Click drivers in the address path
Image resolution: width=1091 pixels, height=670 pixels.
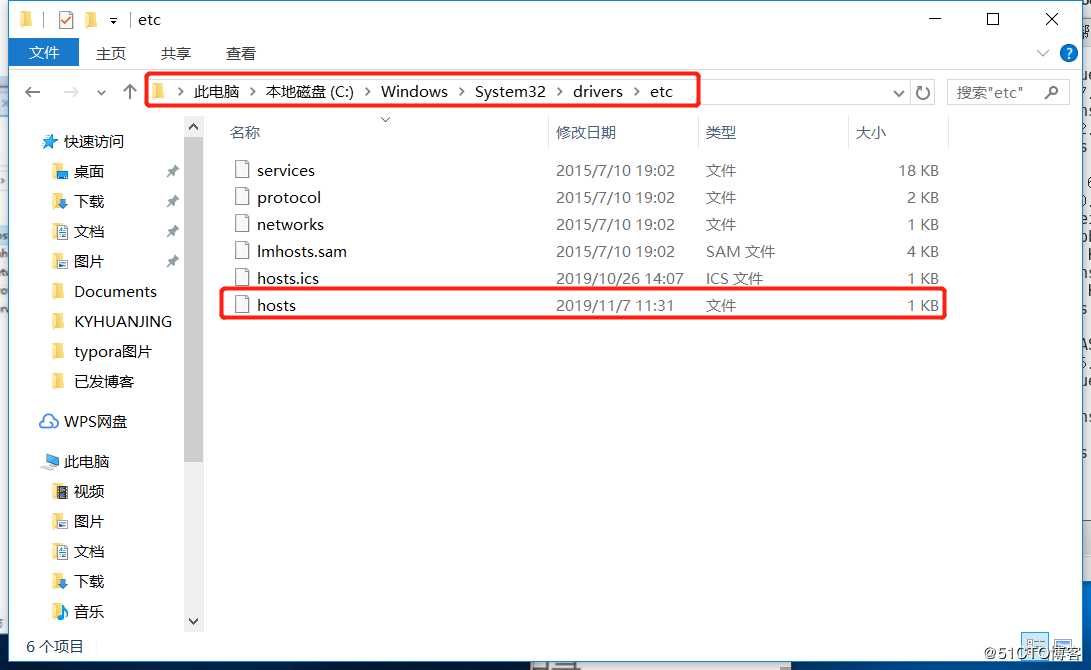pyautogui.click(x=598, y=92)
